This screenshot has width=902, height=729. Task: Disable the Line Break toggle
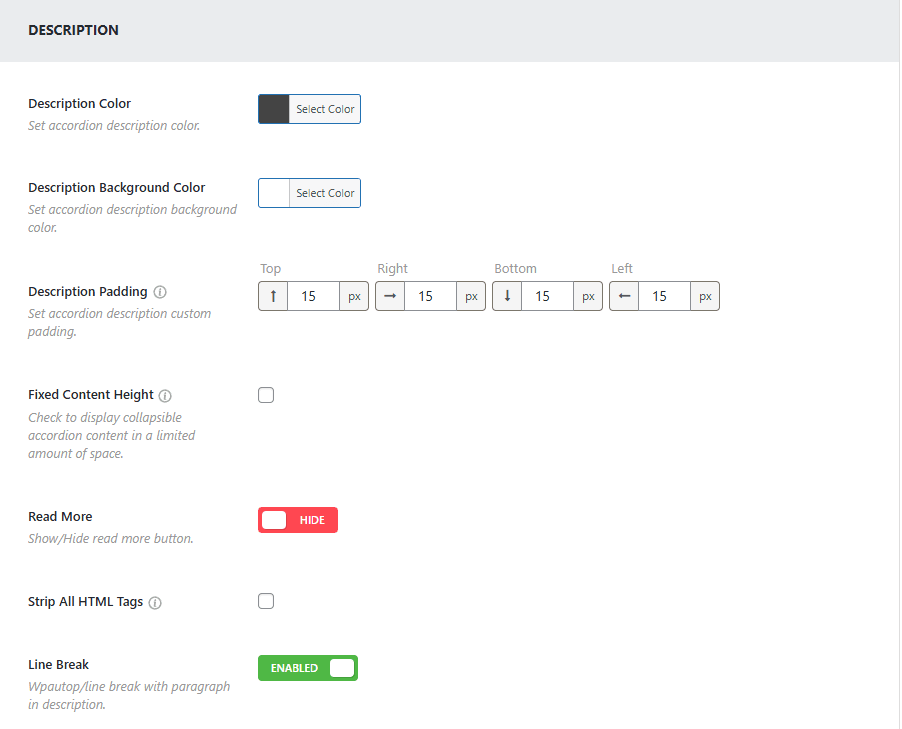[308, 668]
